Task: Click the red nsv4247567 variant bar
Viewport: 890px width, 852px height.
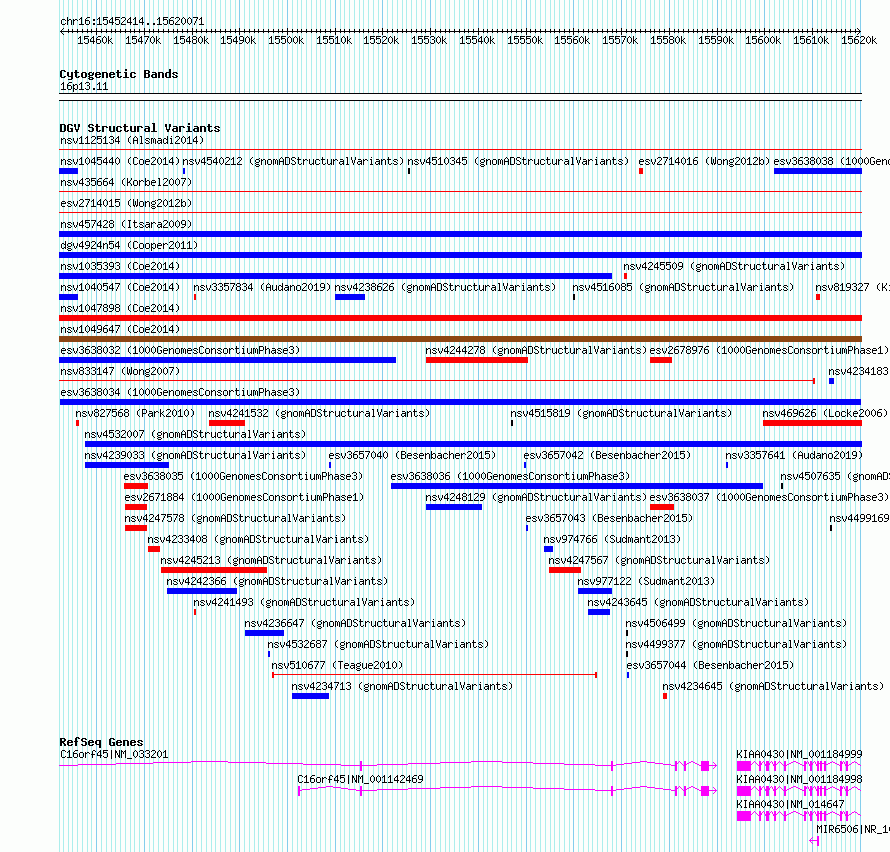Action: pyautogui.click(x=565, y=570)
